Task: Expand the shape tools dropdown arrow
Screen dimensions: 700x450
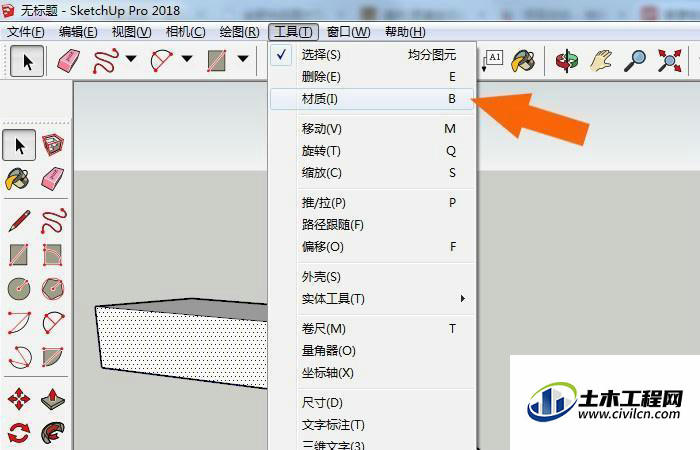Action: 243,58
